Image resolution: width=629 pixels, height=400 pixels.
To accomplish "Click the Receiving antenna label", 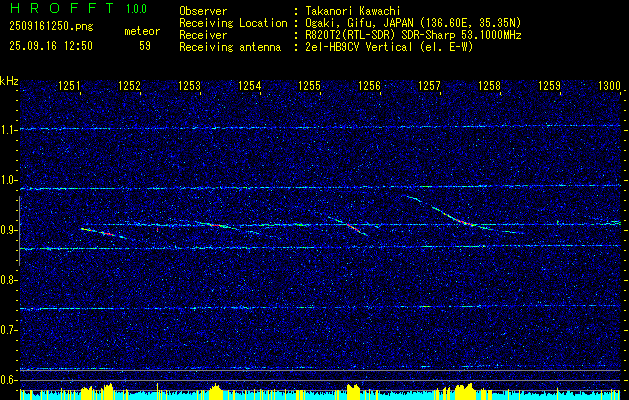I will [230, 47].
